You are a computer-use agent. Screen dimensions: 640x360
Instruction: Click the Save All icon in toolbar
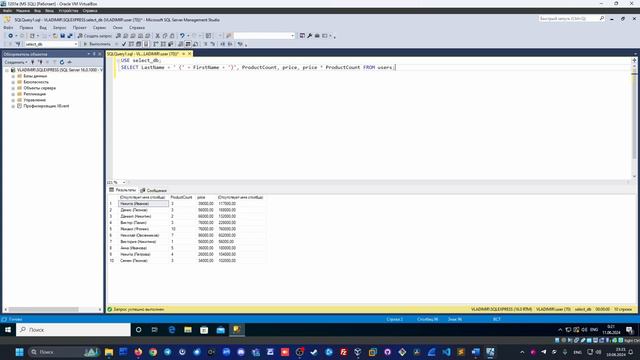click(x=70, y=36)
